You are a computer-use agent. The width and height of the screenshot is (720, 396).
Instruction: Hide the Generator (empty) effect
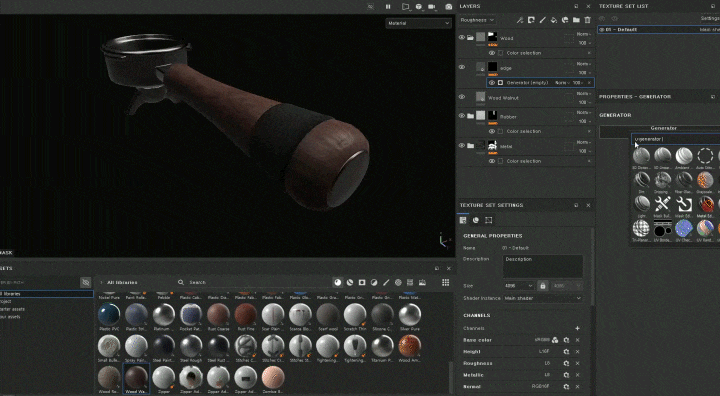click(x=492, y=83)
